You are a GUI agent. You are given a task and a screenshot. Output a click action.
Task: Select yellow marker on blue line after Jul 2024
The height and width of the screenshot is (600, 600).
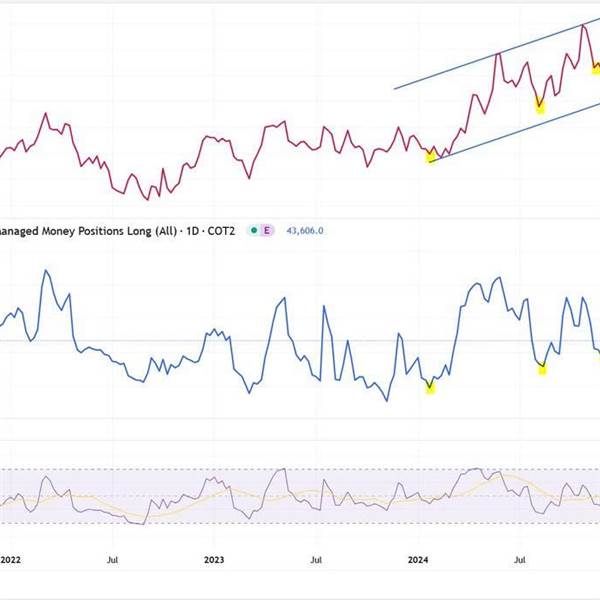pos(542,369)
